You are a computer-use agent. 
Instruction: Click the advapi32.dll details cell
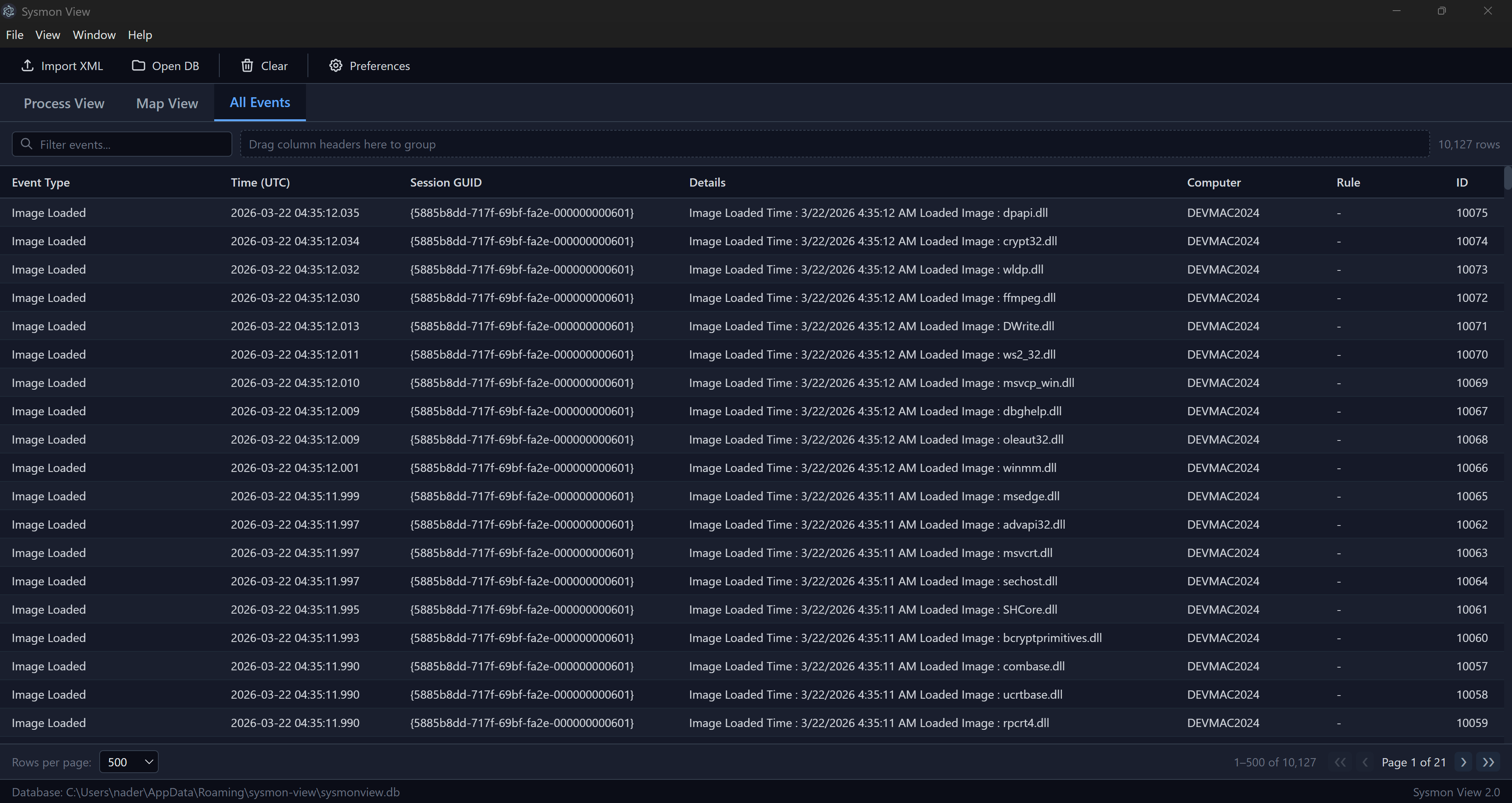[x=877, y=525]
